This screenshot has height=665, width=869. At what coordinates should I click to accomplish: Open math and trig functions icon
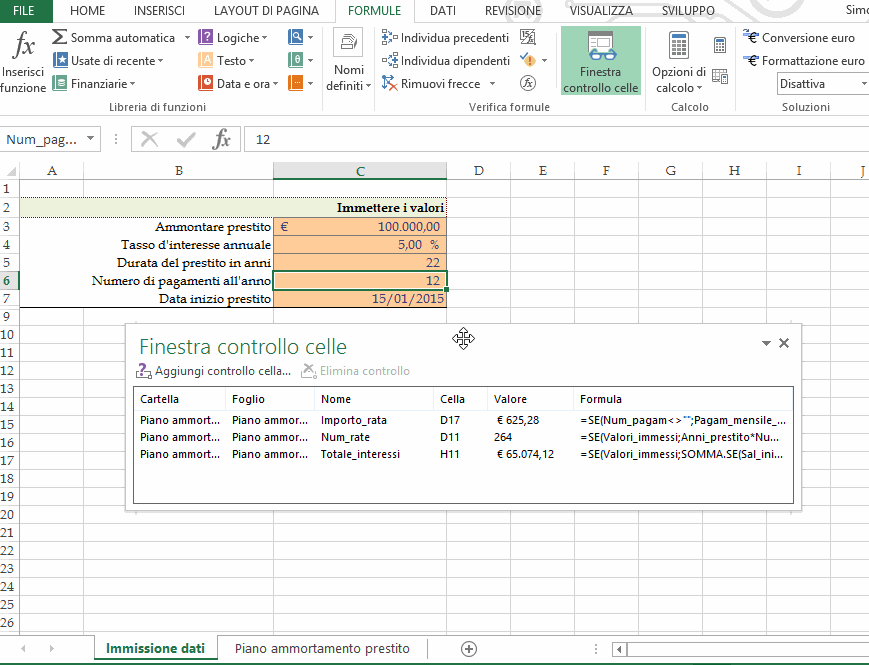[296, 60]
